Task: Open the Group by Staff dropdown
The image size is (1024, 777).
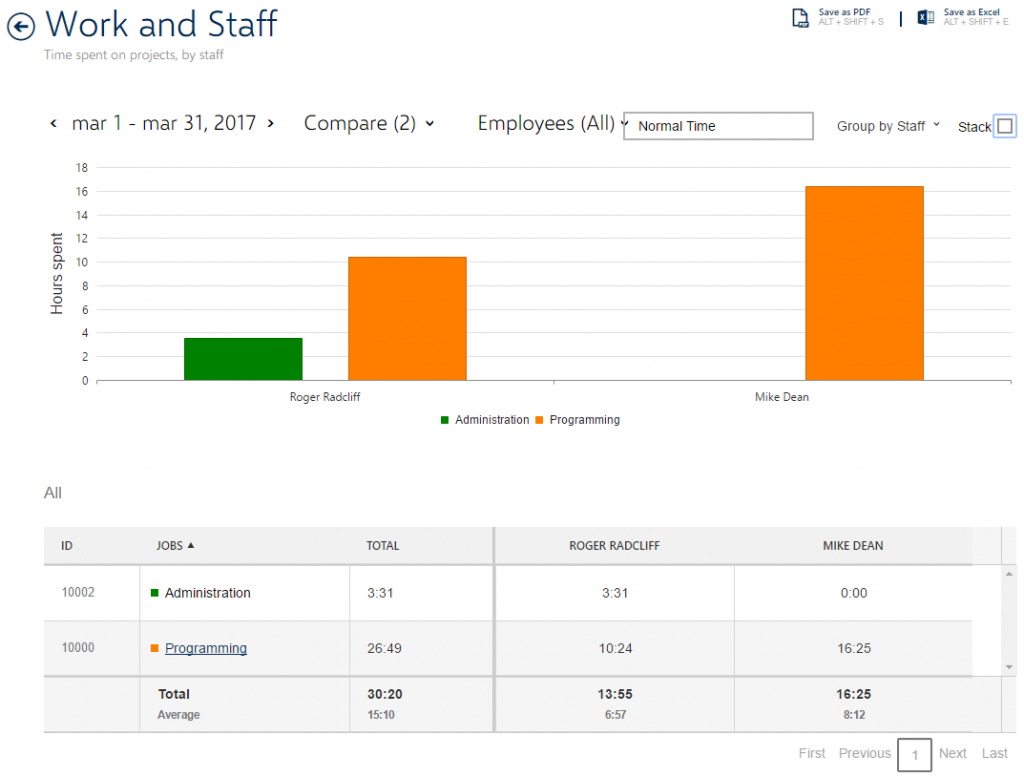Action: click(888, 126)
